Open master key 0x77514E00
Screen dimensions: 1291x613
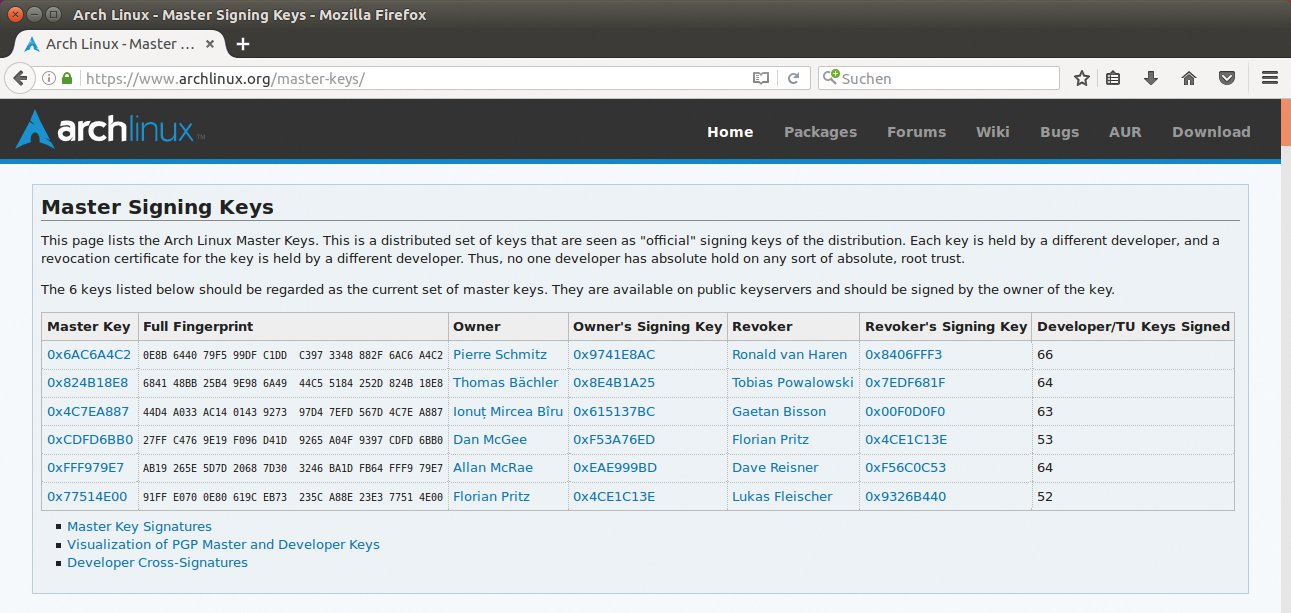pos(87,497)
